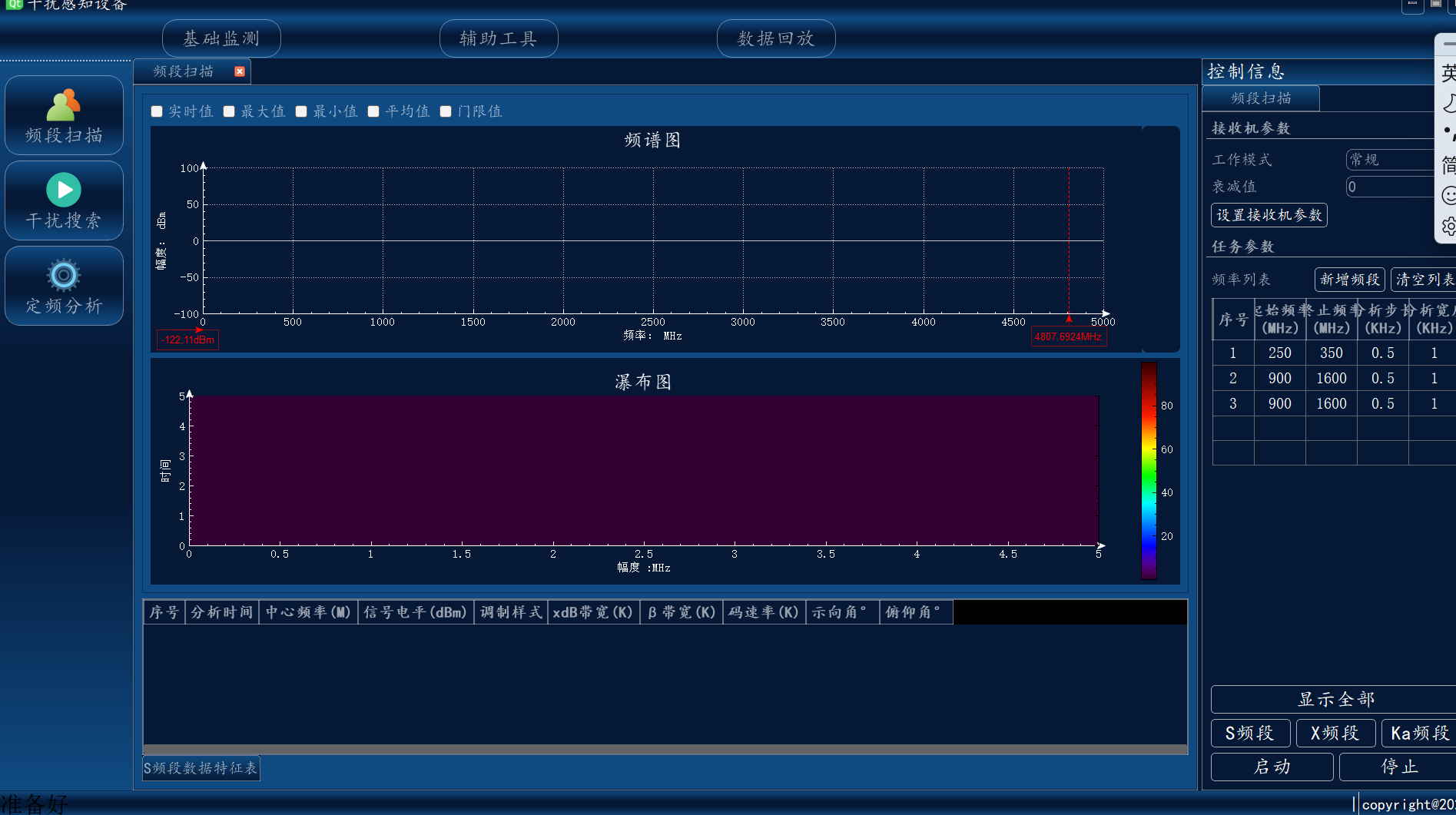Screen dimensions: 1456x815
Task: Open the 定频分析 sidebar module
Action: pyautogui.click(x=64, y=286)
